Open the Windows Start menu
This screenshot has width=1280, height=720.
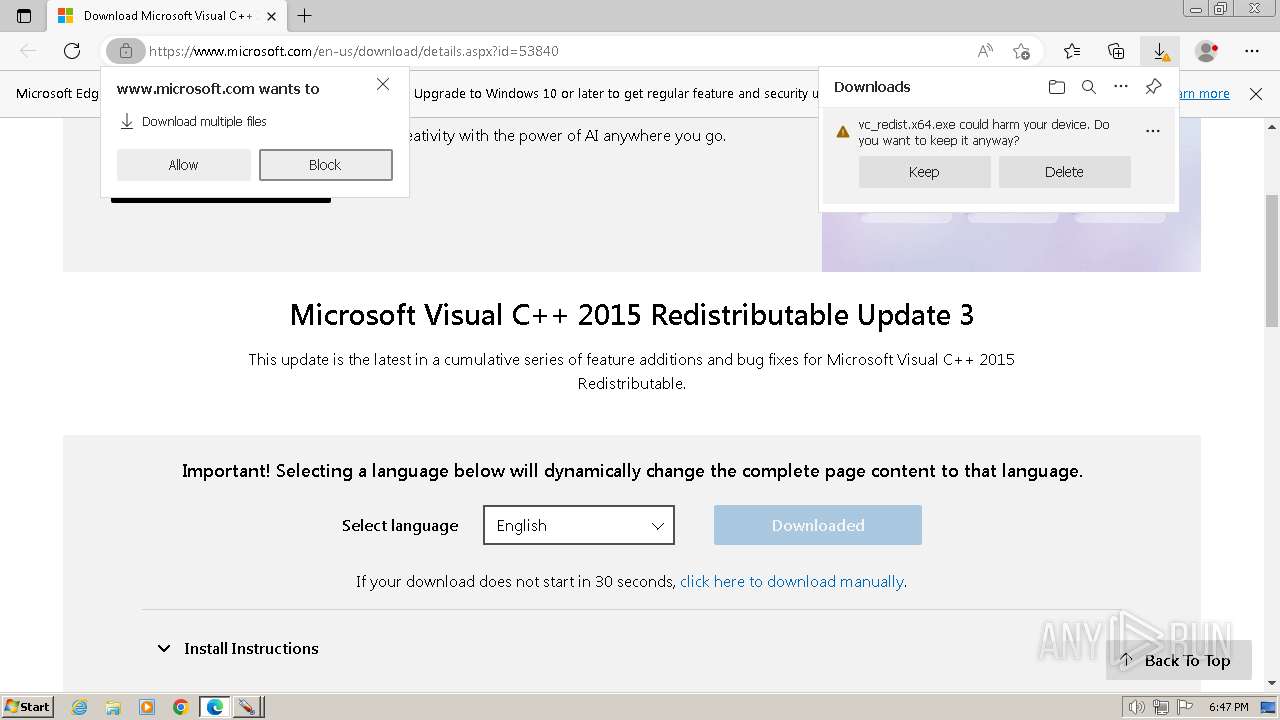click(28, 707)
